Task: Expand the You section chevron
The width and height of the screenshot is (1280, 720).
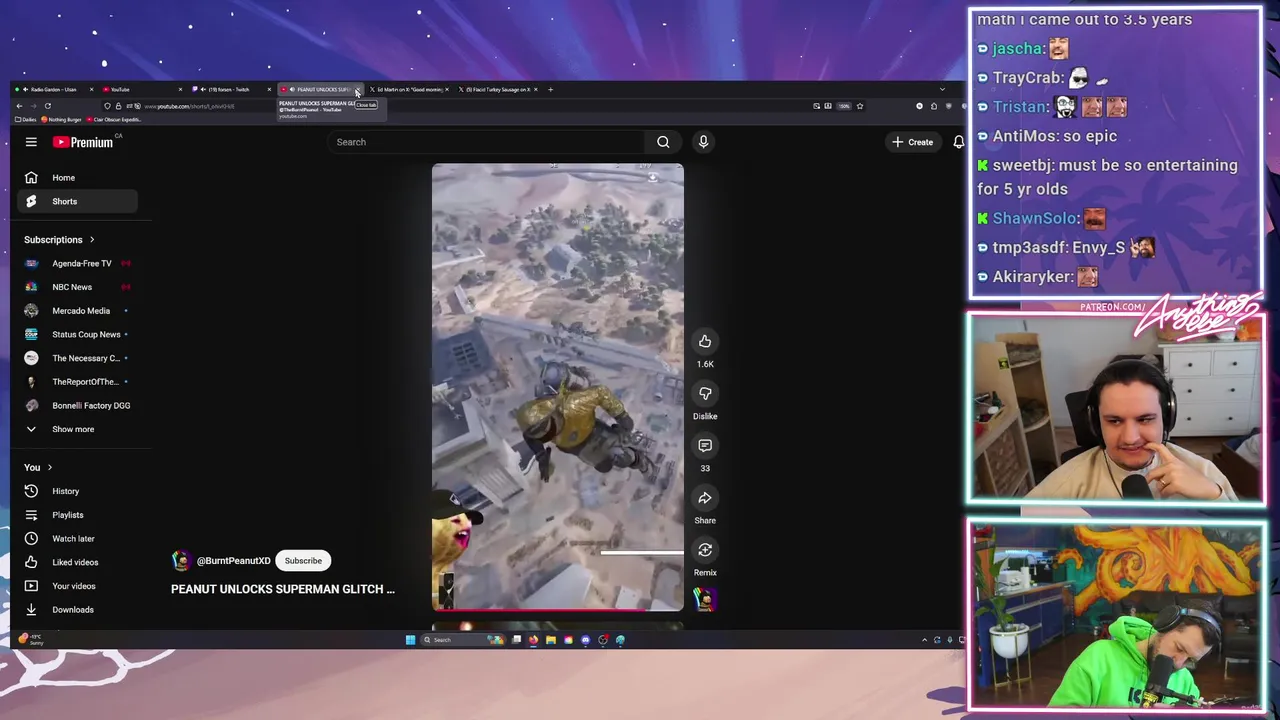Action: pos(49,468)
